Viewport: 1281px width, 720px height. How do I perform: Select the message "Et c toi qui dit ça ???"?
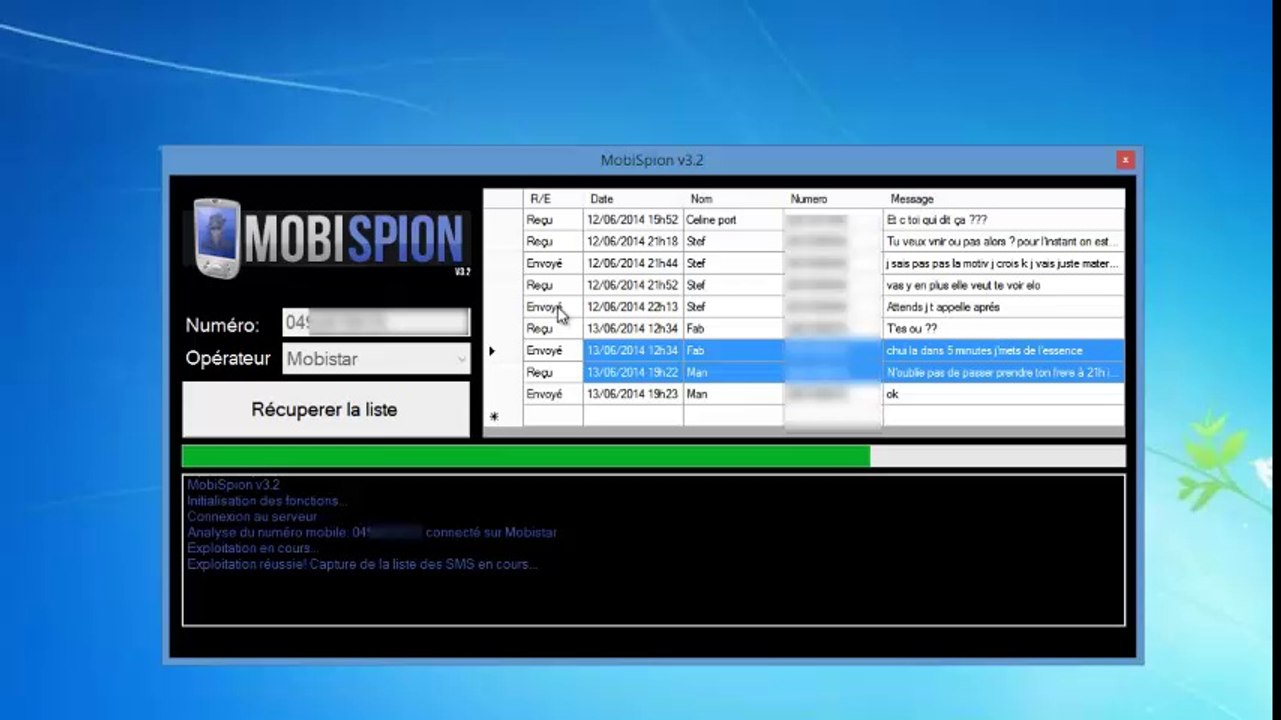click(1004, 220)
